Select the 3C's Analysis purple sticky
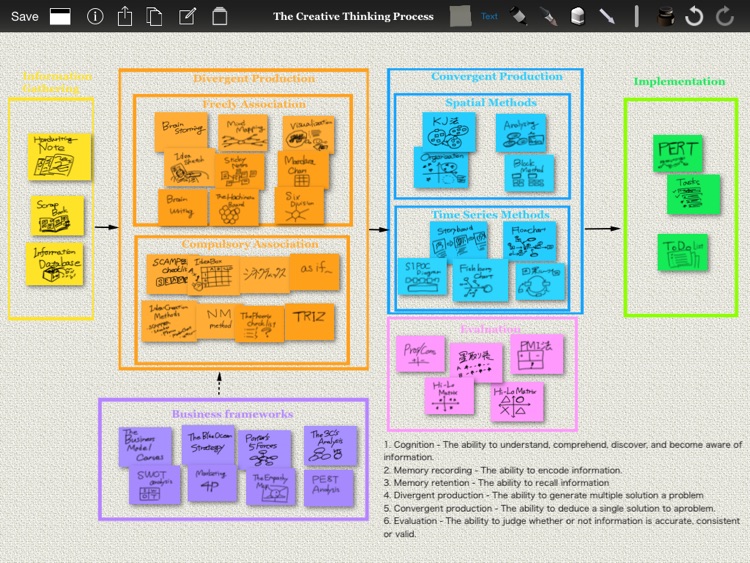The width and height of the screenshot is (750, 563). coord(330,446)
